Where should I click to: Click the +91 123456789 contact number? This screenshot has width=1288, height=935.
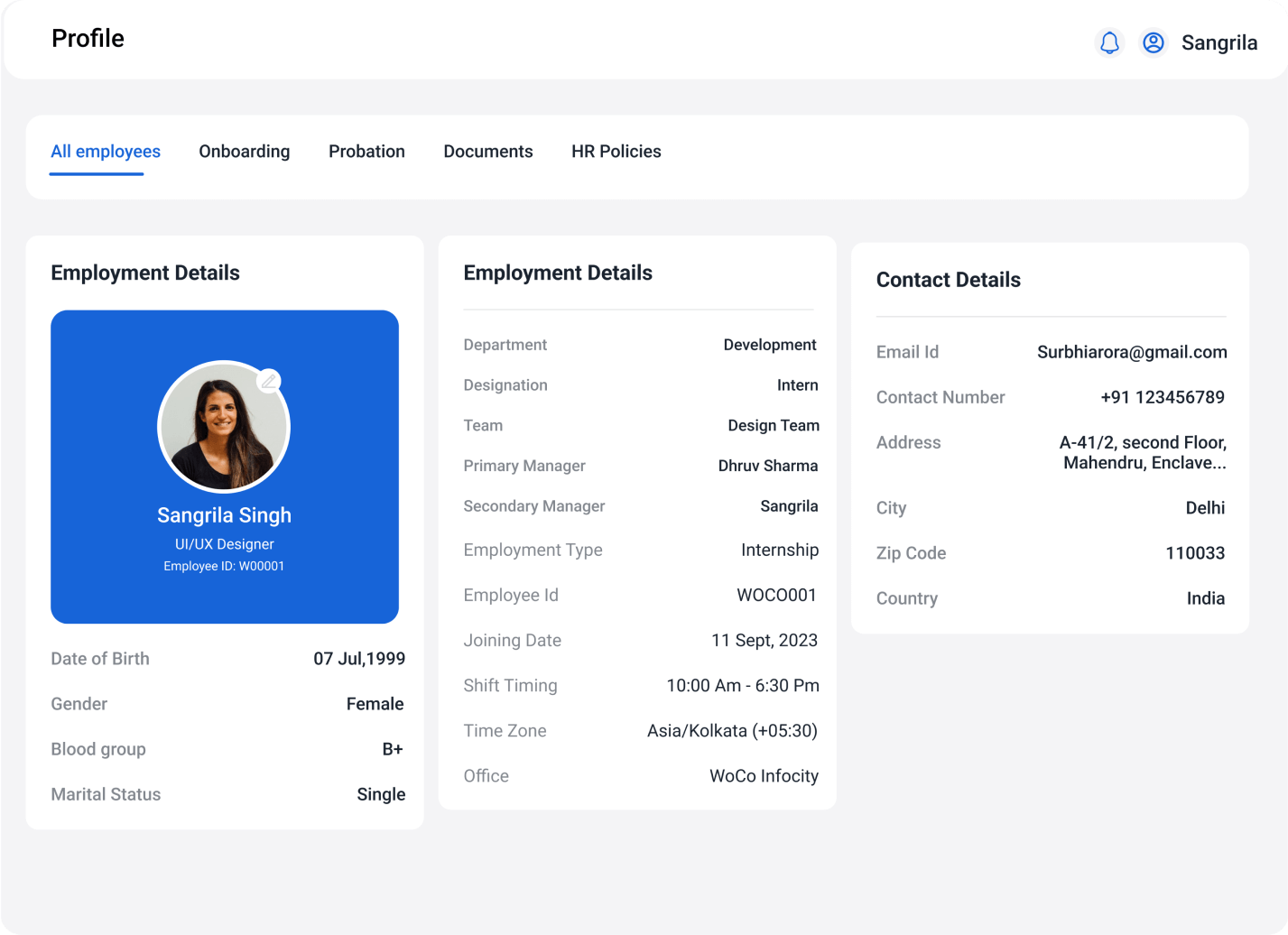pyautogui.click(x=1162, y=397)
